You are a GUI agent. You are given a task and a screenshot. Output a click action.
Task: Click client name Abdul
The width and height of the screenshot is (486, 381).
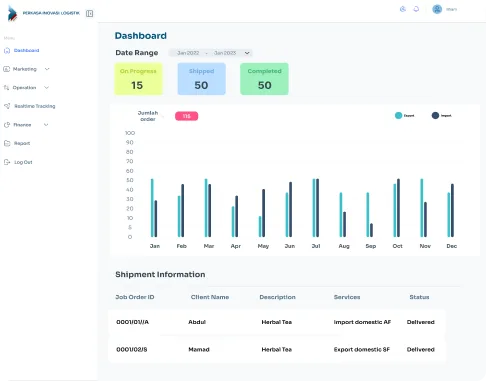coord(197,322)
